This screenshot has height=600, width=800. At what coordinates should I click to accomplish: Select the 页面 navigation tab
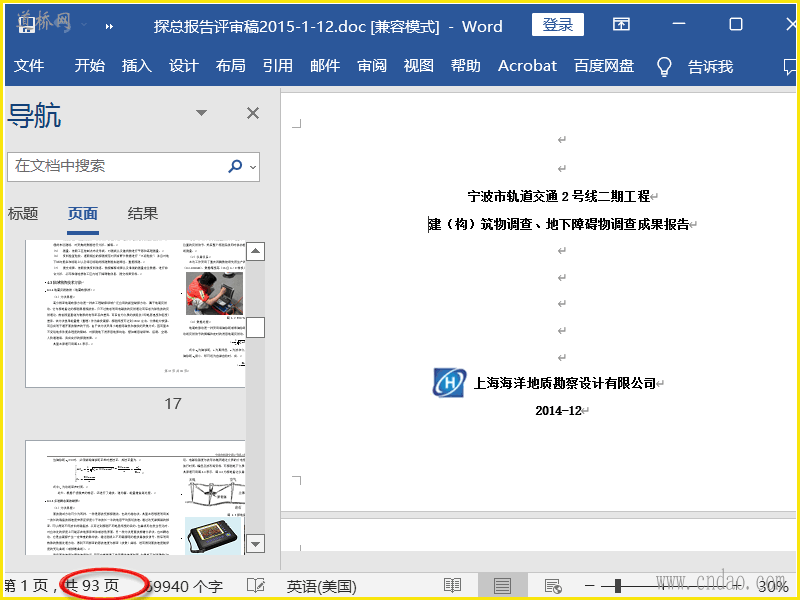pyautogui.click(x=83, y=213)
